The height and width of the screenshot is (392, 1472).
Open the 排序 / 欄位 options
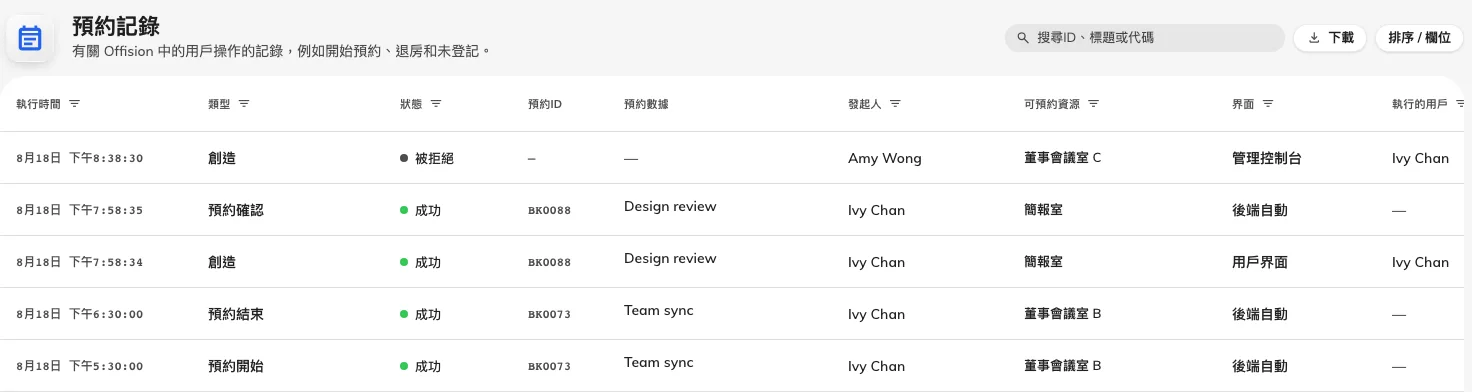[1419, 38]
